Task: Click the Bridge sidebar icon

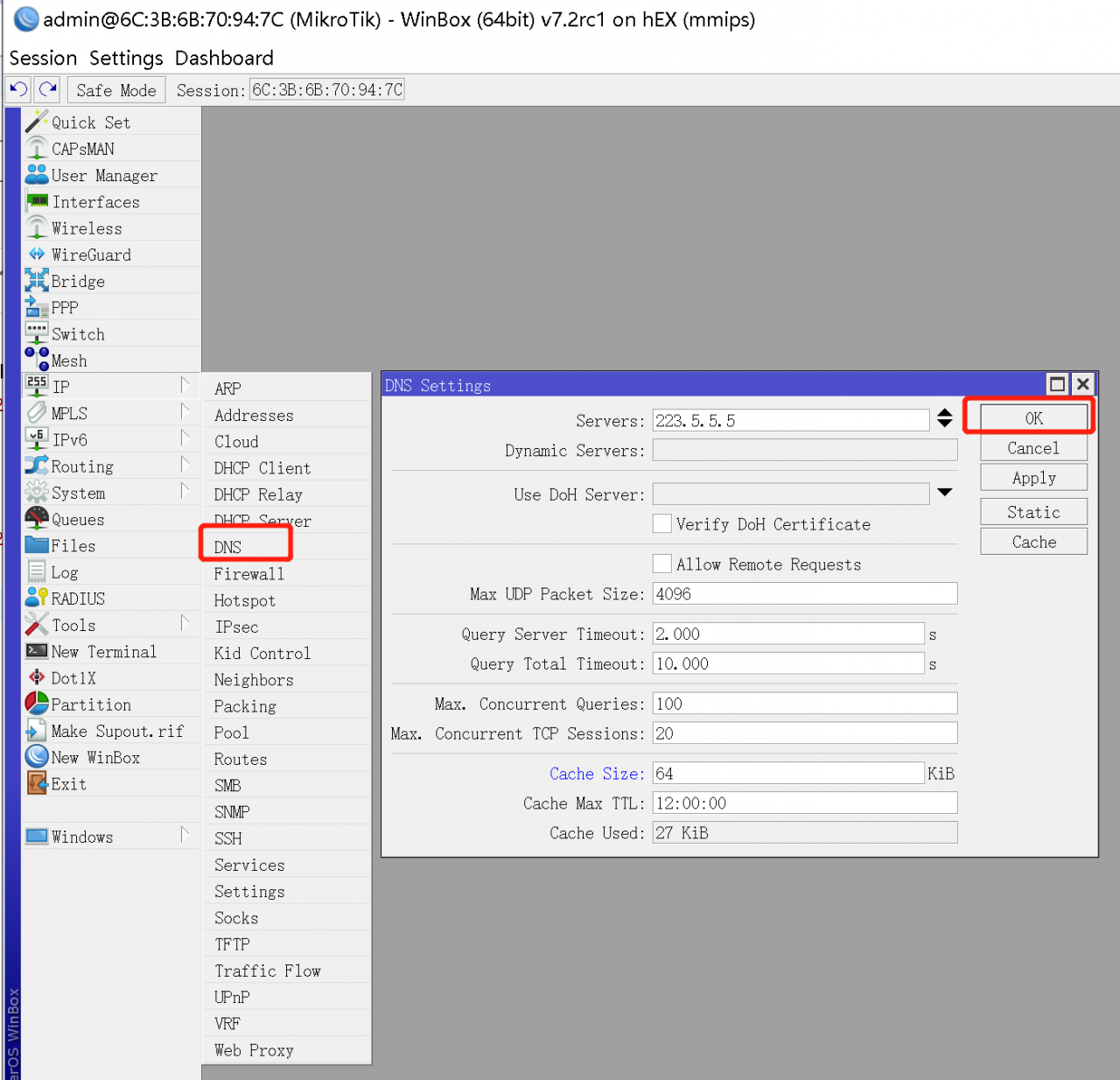Action: point(37,280)
